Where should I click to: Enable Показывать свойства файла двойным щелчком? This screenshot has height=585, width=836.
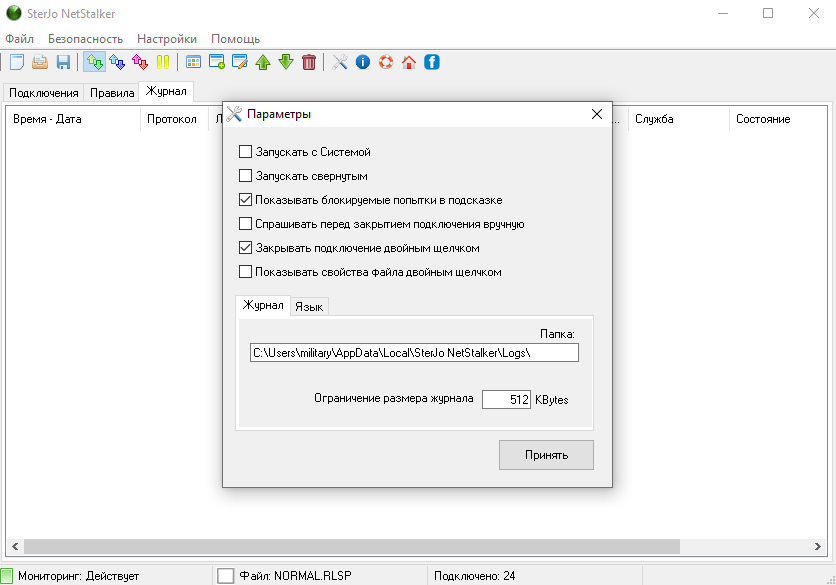click(245, 272)
